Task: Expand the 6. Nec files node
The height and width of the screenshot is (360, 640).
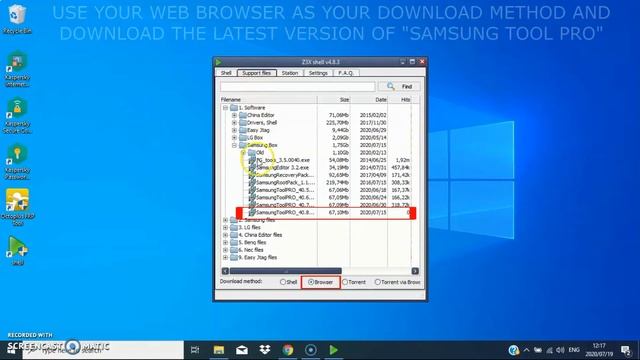Action: [225, 250]
